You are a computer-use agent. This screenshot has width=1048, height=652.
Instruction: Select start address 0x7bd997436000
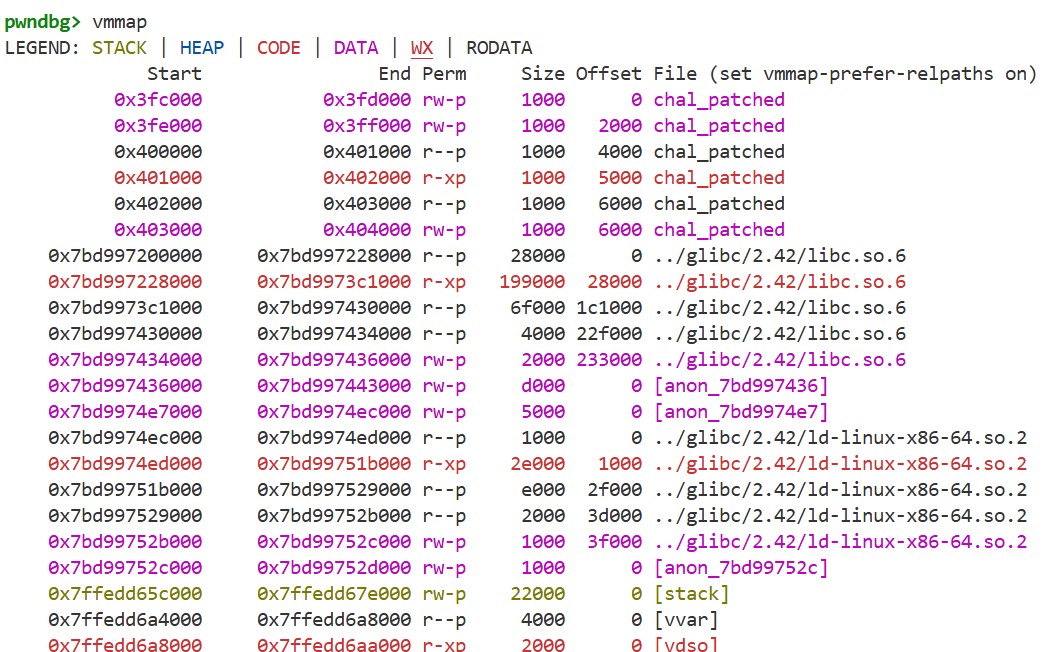pyautogui.click(x=125, y=386)
